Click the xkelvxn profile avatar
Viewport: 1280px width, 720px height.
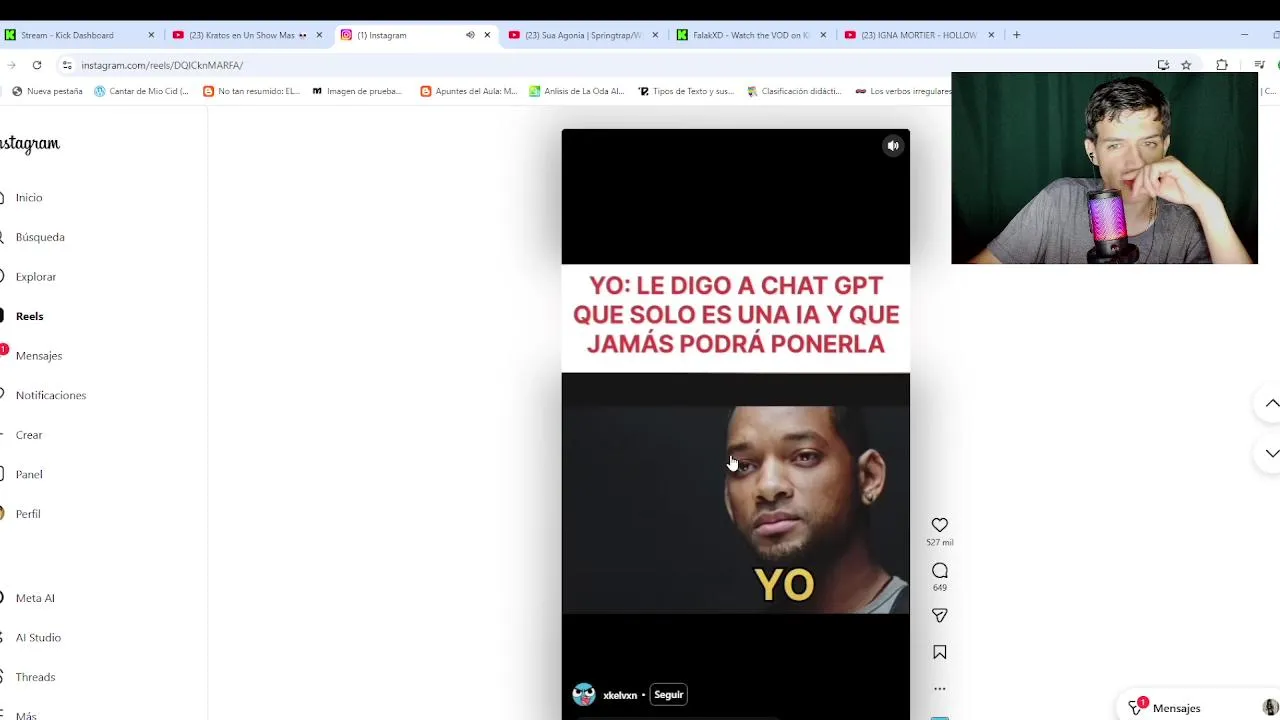584,695
